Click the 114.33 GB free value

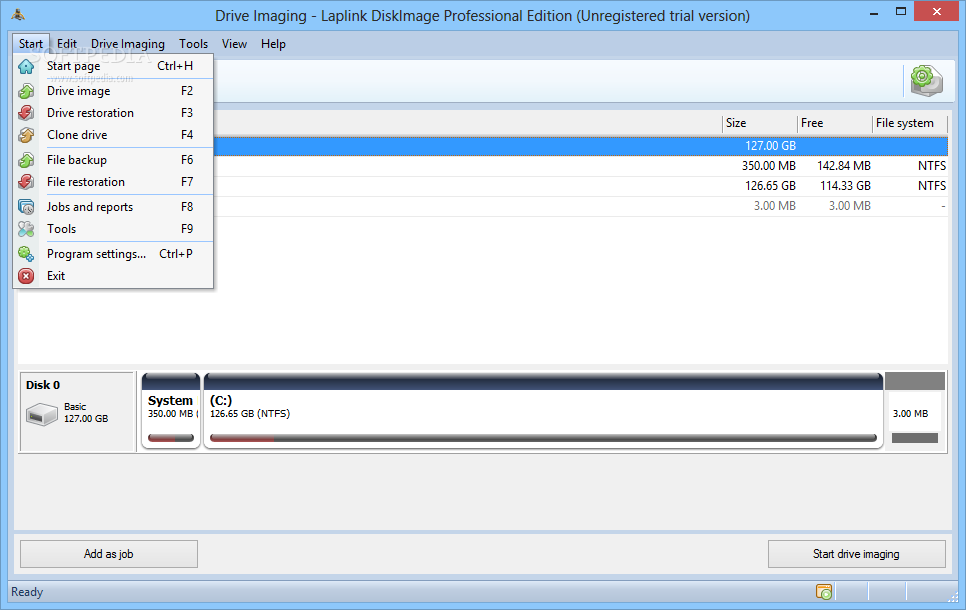click(x=845, y=186)
